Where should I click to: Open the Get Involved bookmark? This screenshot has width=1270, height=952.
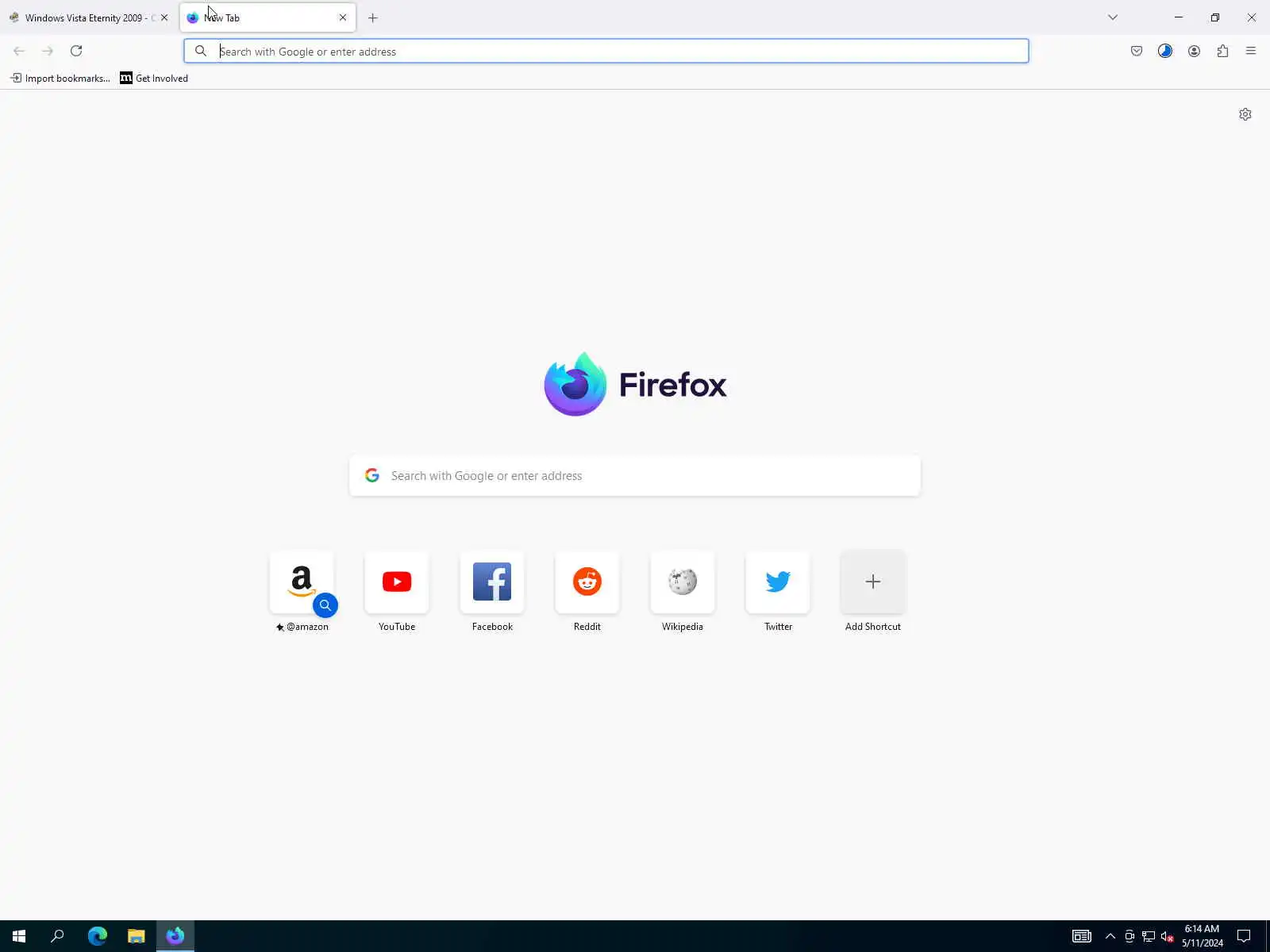coord(154,78)
